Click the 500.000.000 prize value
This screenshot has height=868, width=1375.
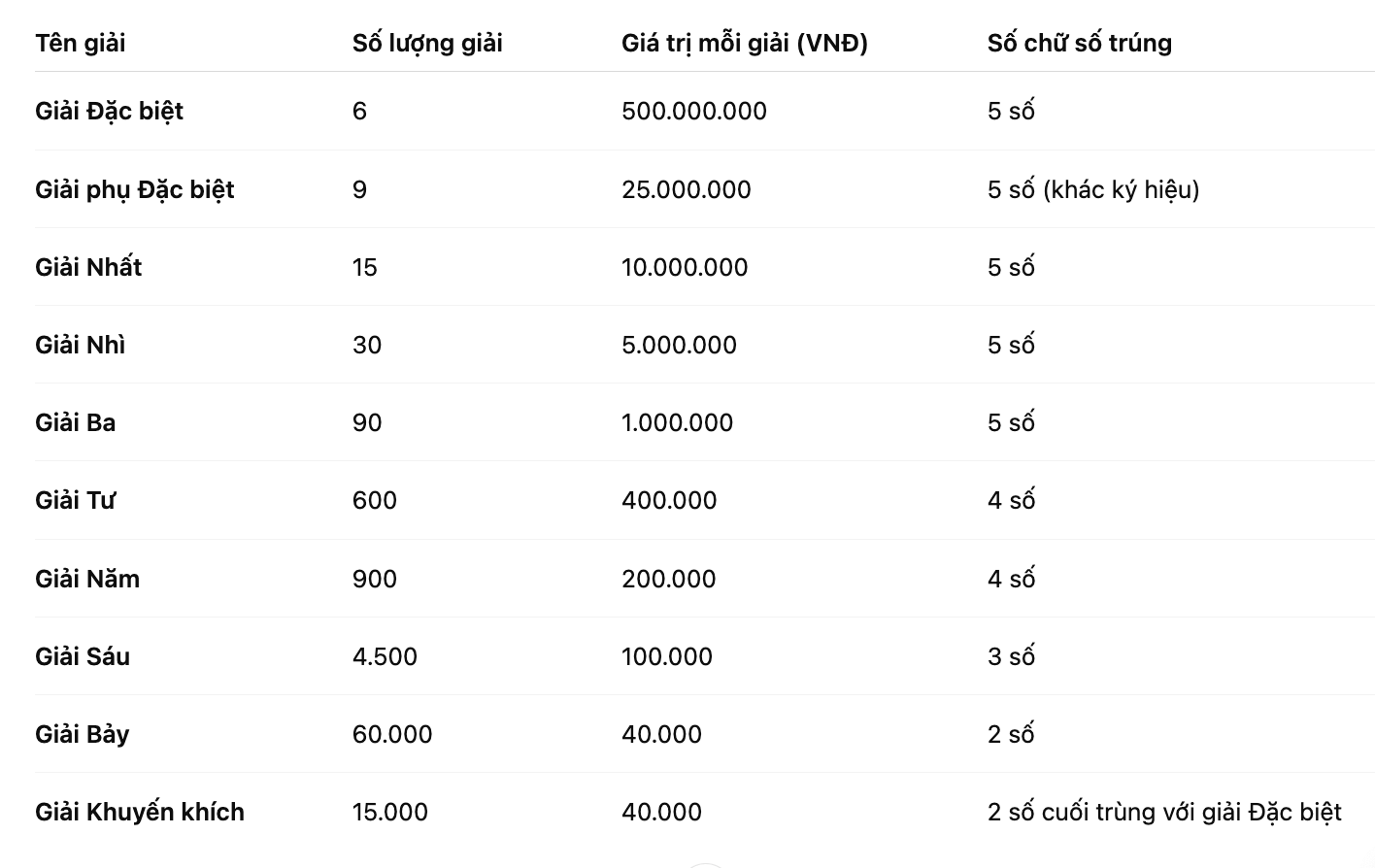coord(694,111)
